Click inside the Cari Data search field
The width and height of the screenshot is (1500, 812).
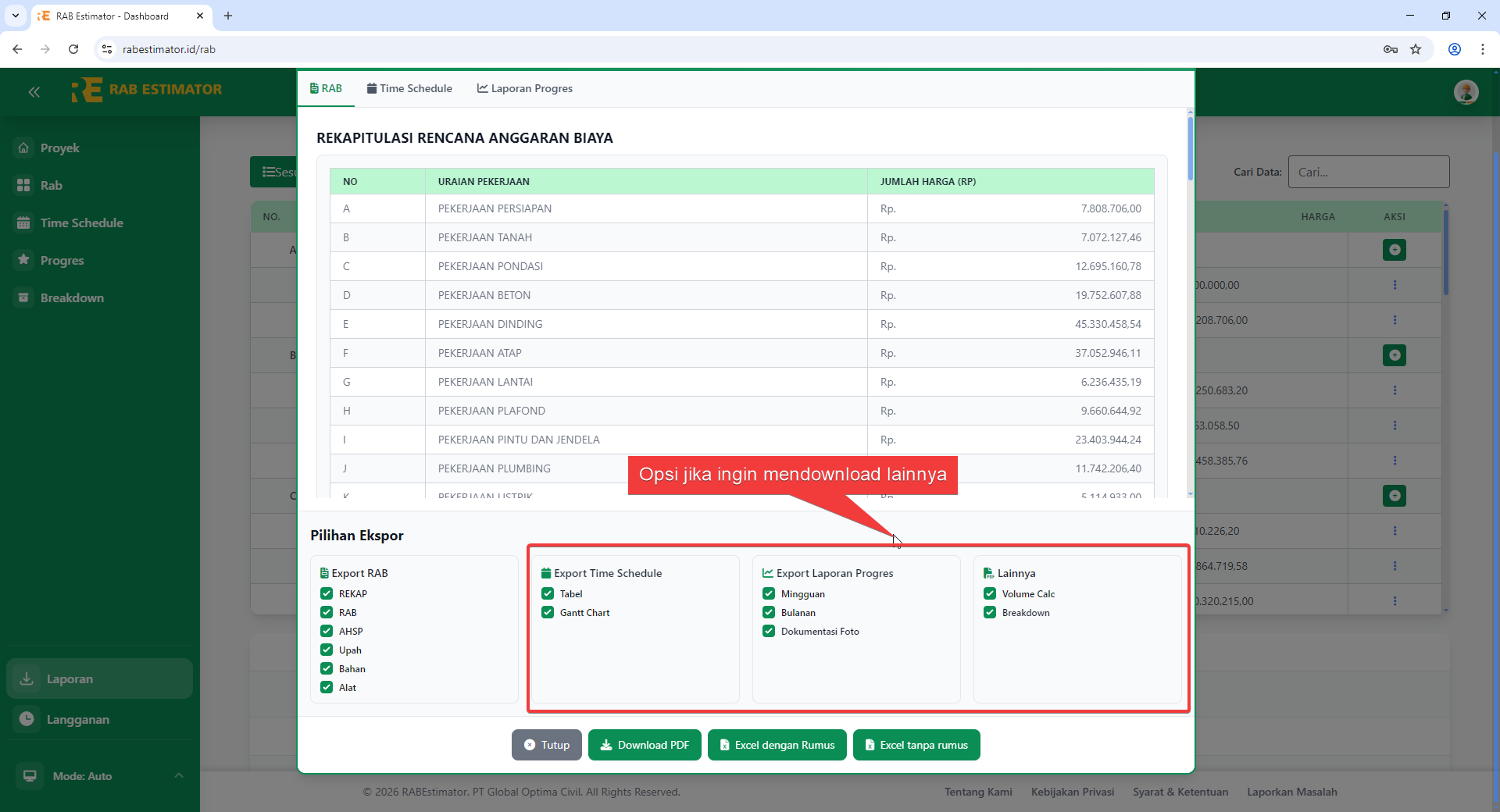1369,172
